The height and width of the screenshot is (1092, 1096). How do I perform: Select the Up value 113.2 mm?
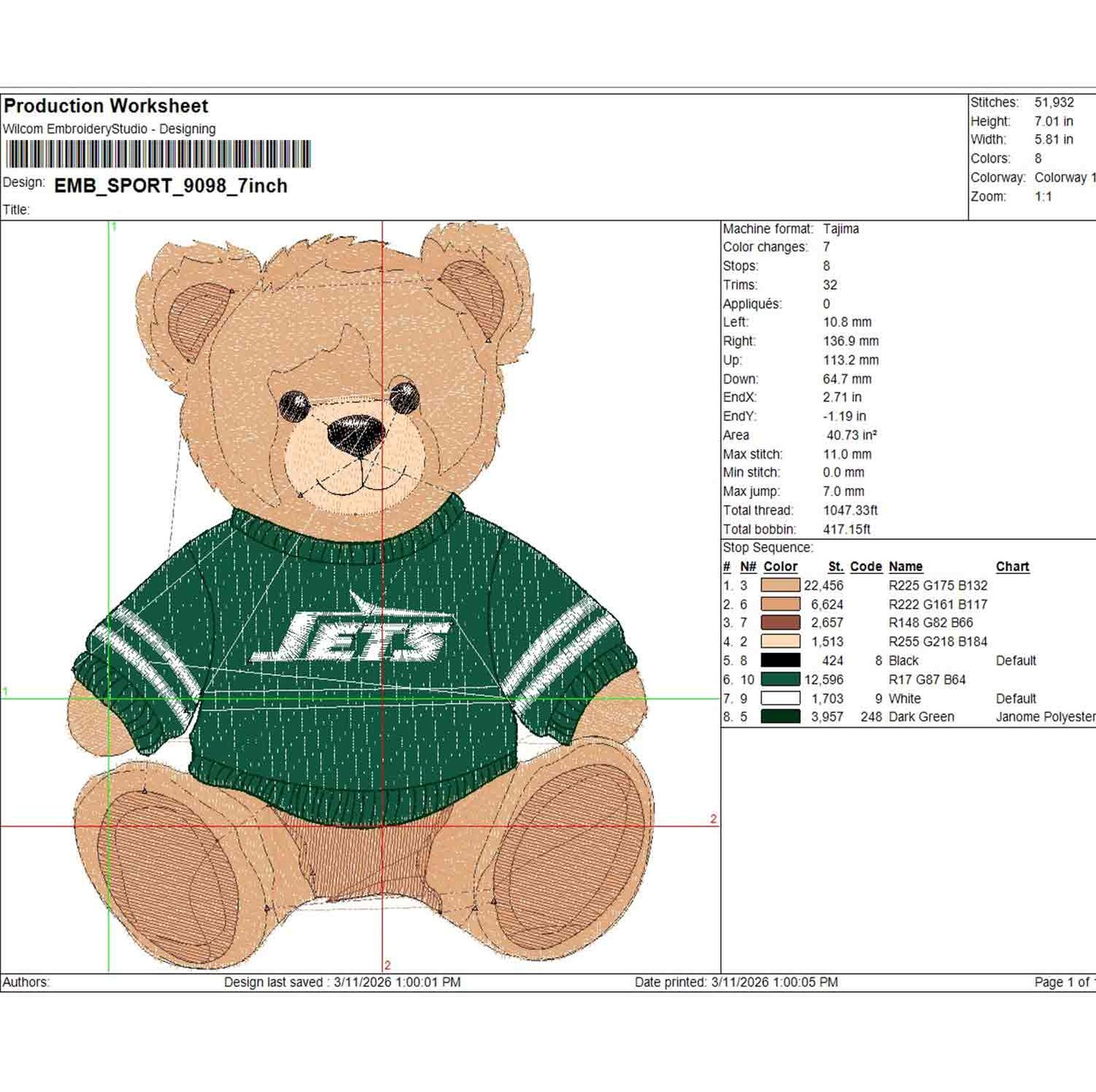pos(851,360)
